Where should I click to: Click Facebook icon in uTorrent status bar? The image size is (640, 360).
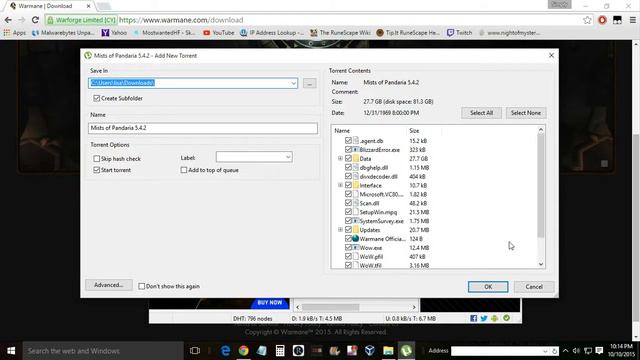(473, 318)
